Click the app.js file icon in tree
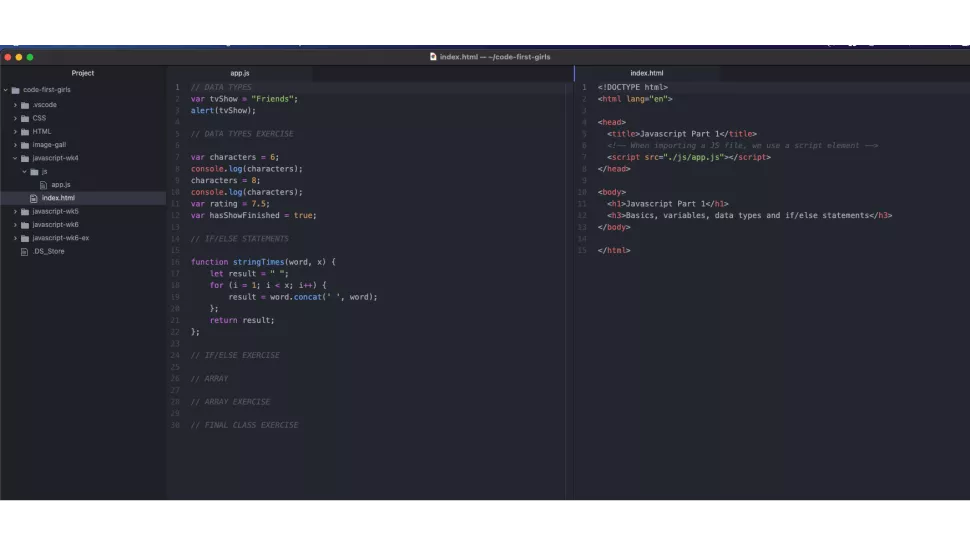Viewport: 970px width, 546px height. (x=43, y=185)
